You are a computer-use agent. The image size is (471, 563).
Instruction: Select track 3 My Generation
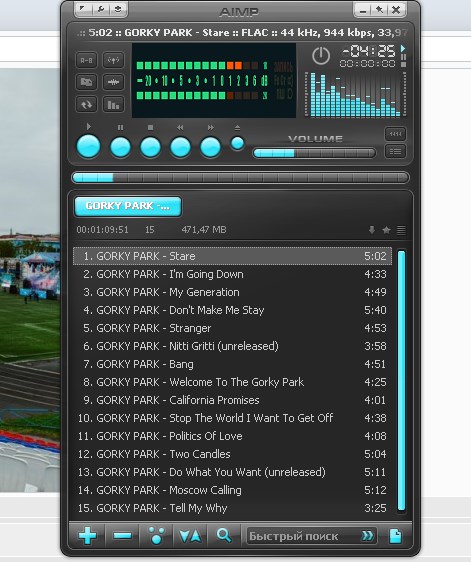(x=232, y=292)
